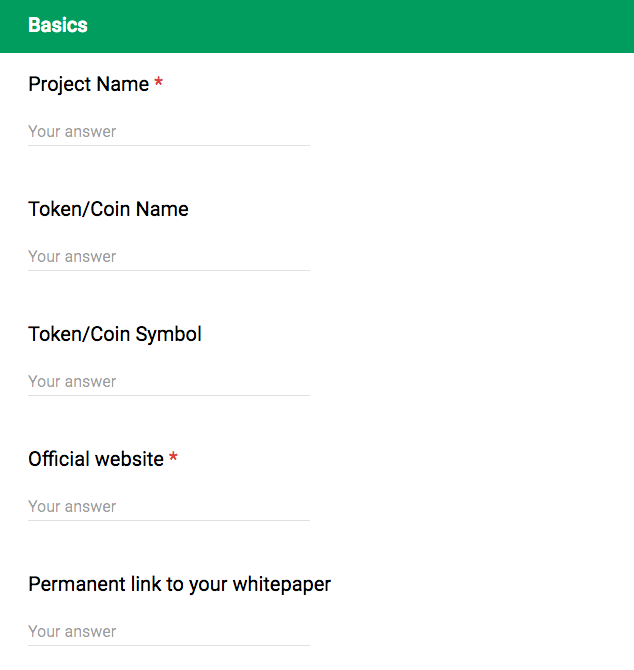634x670 pixels.
Task: Click 'Your answer' placeholder under Token/Coin Symbol
Action: (72, 382)
